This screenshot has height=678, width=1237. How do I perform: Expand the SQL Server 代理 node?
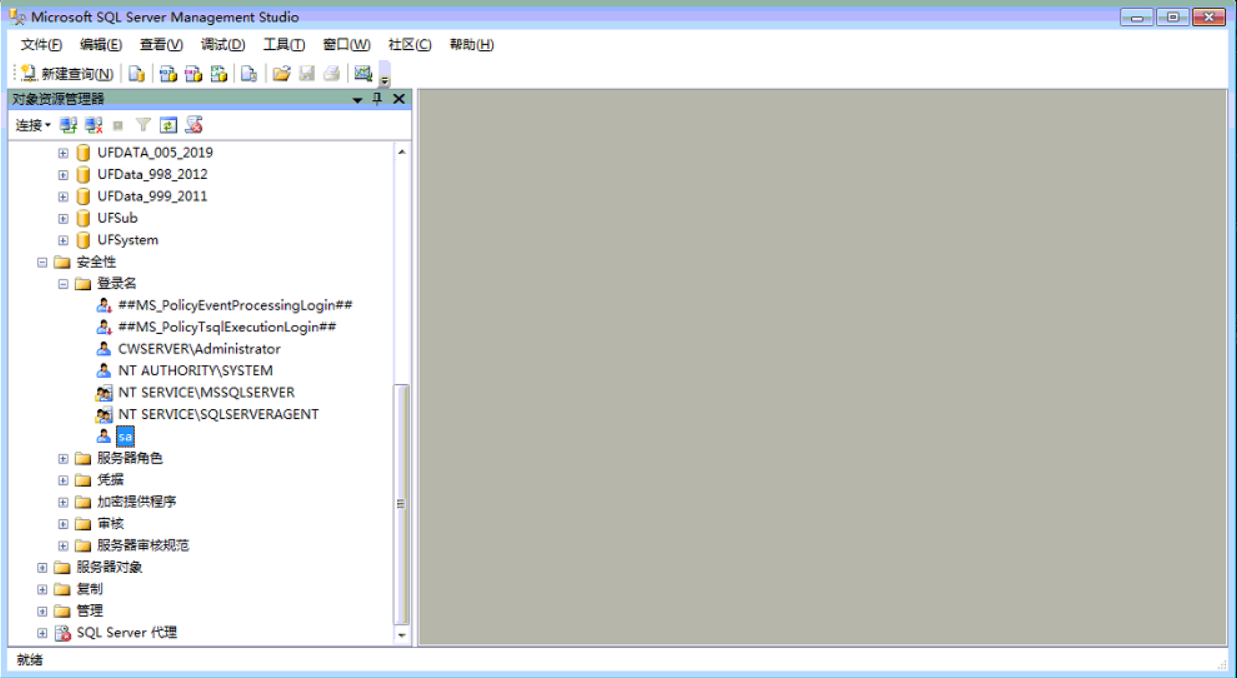(x=42, y=633)
